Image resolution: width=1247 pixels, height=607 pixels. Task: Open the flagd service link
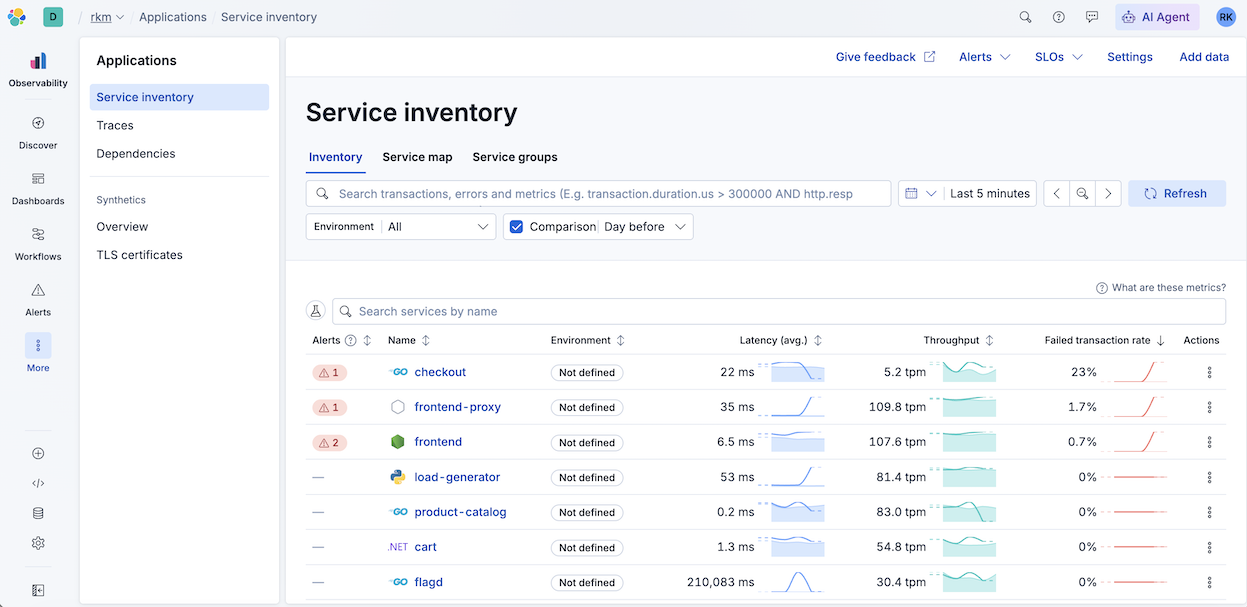click(428, 582)
